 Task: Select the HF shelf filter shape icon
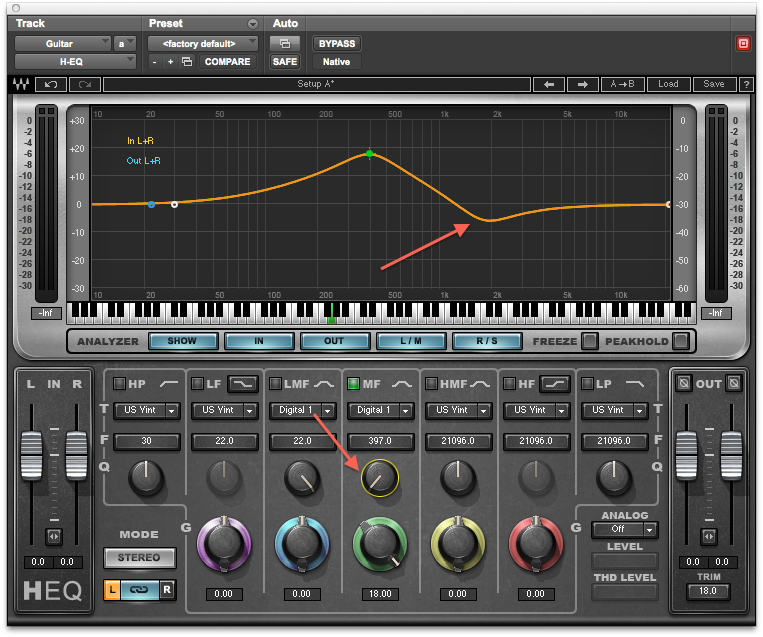[555, 384]
